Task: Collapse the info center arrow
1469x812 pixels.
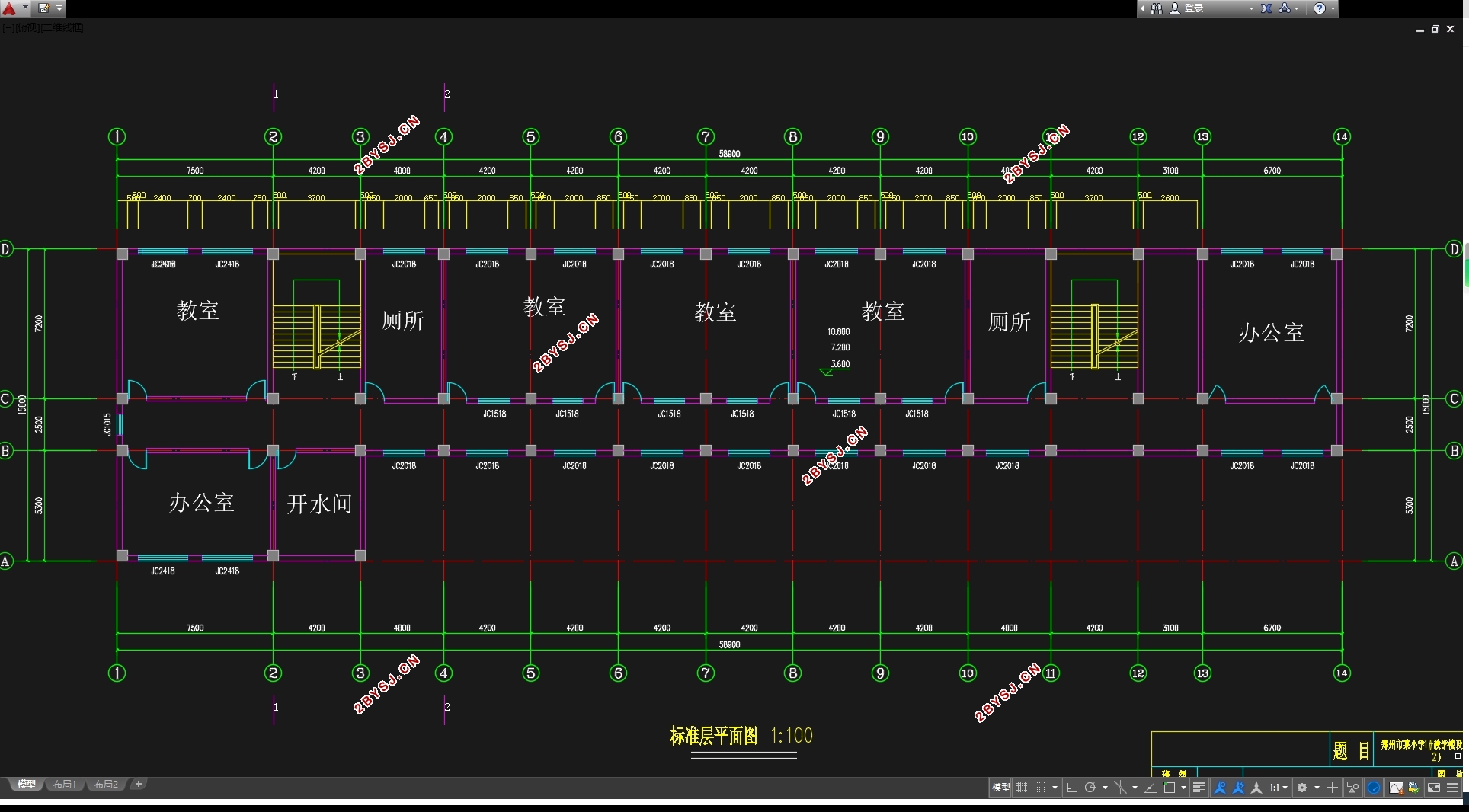Action: click(1142, 8)
